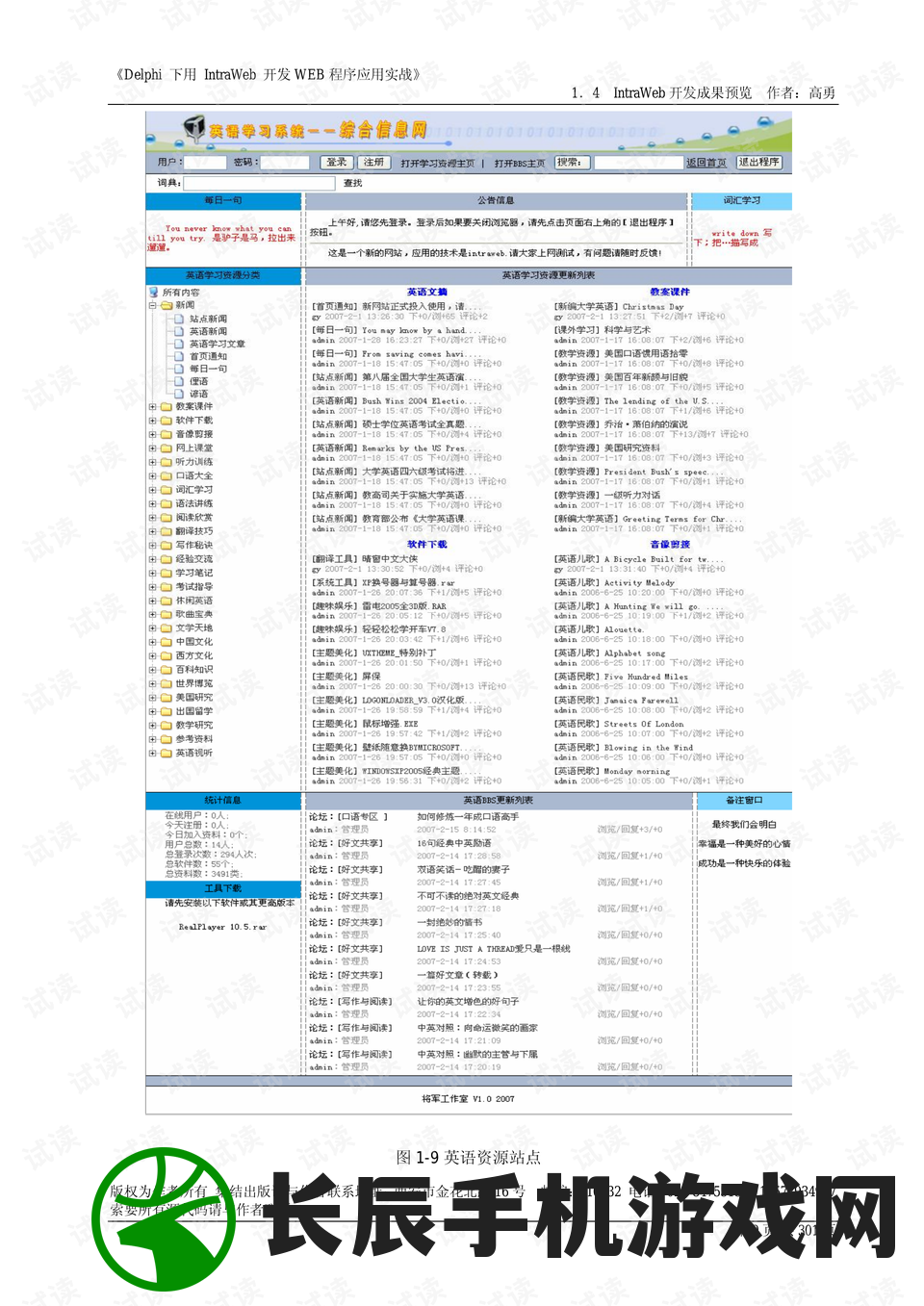Click the 音像剪接 folder icon
The image size is (924, 1306).
(167, 434)
